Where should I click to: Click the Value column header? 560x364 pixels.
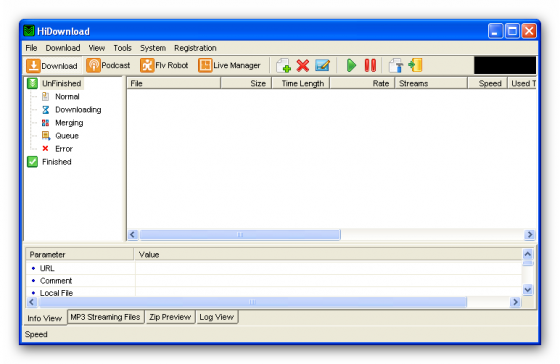coord(328,254)
